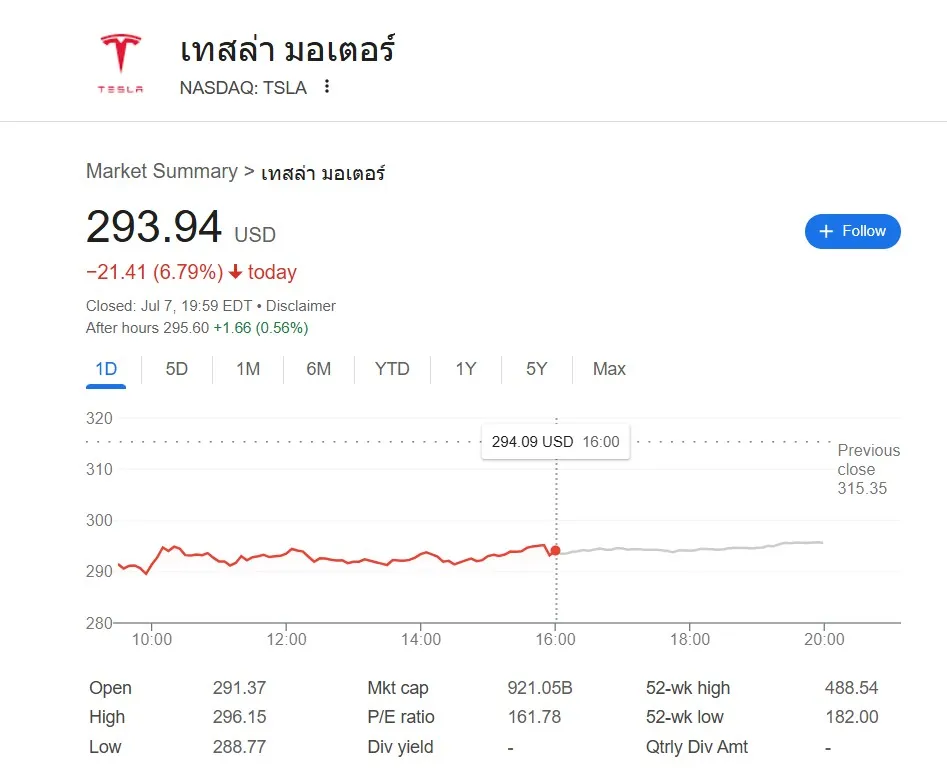Viewport: 947px width, 771px height.
Task: Open the Max history chart
Action: click(608, 369)
